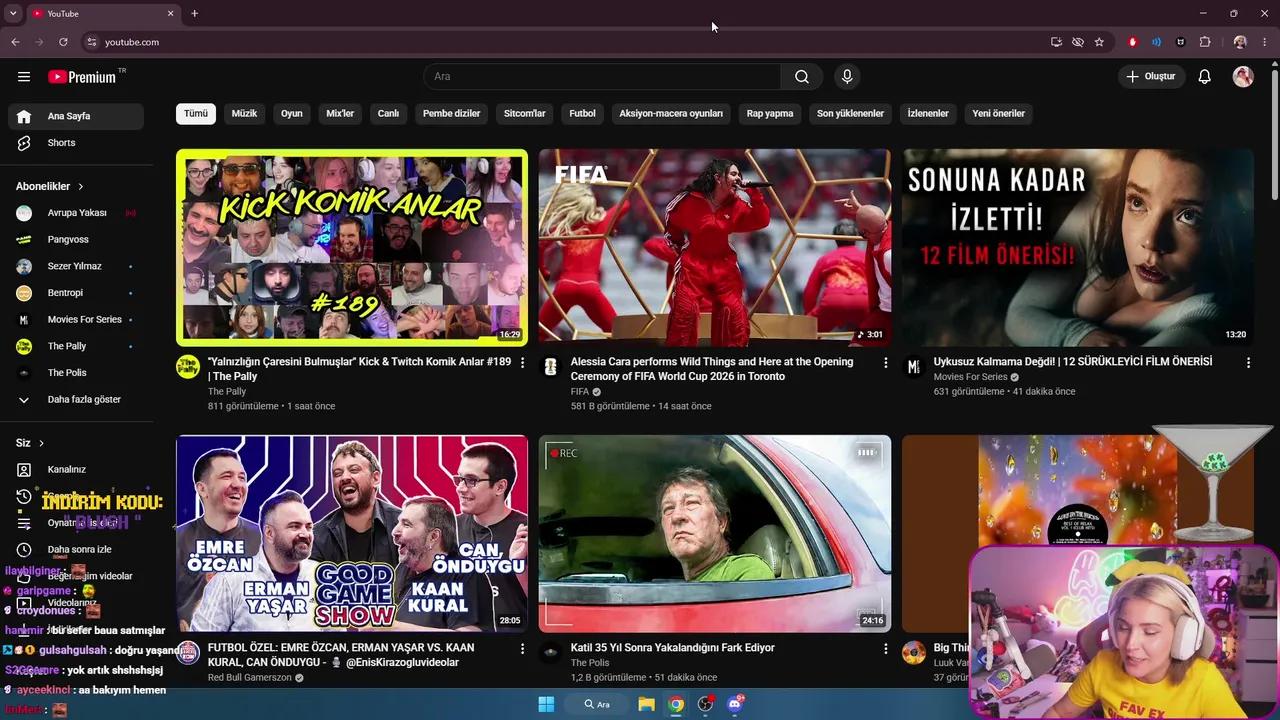The image size is (1280, 720).
Task: Select the Rap yapma chip
Action: tap(770, 114)
